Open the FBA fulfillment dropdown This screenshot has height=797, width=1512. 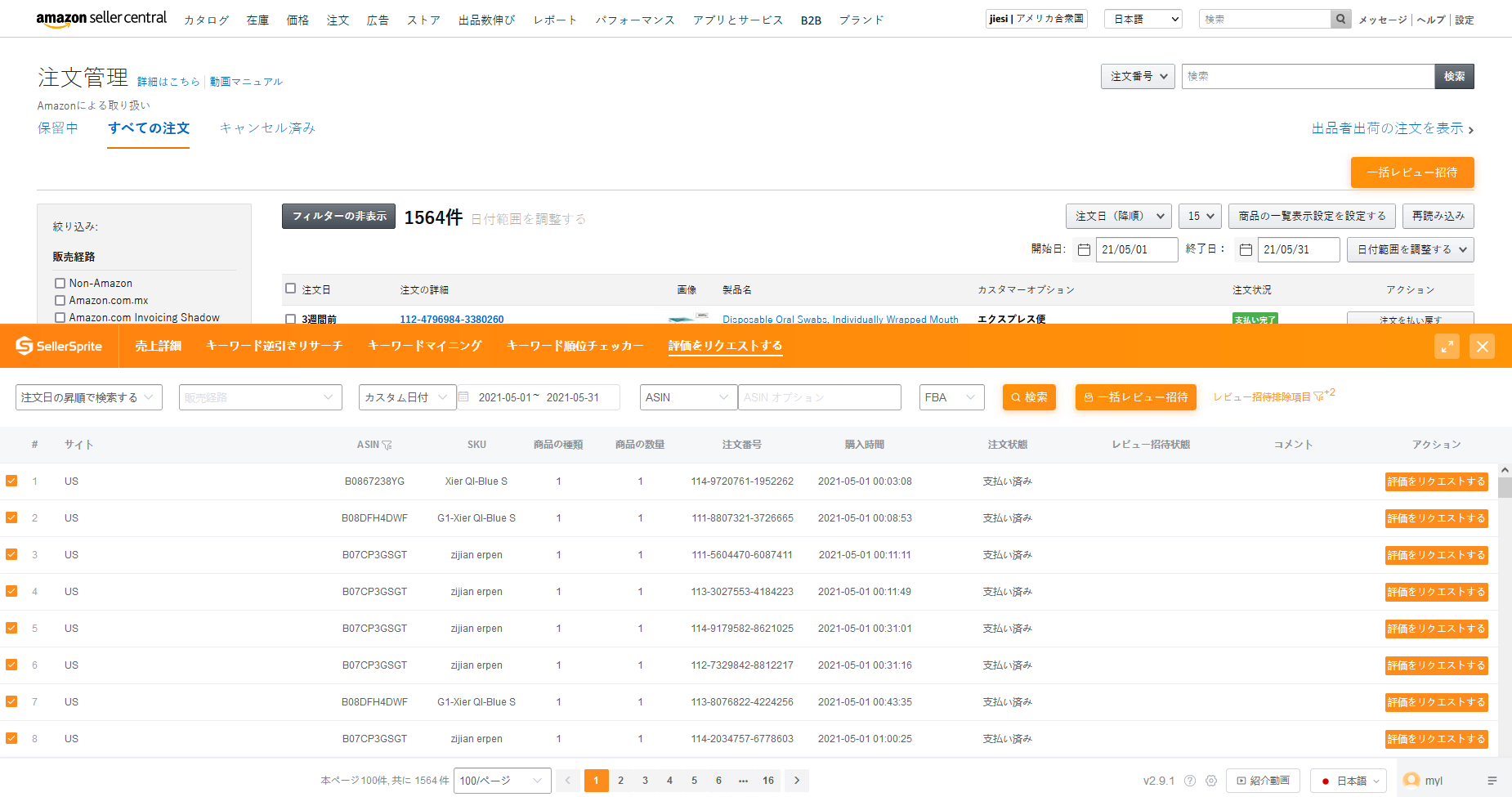(x=951, y=397)
